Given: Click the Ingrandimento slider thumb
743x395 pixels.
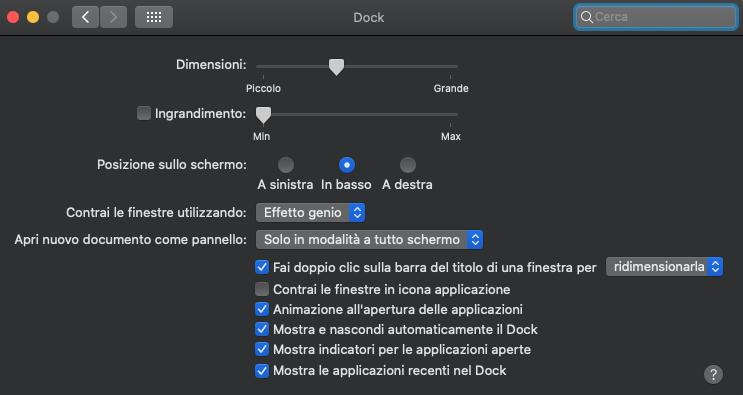Looking at the screenshot, I should click(x=263, y=115).
